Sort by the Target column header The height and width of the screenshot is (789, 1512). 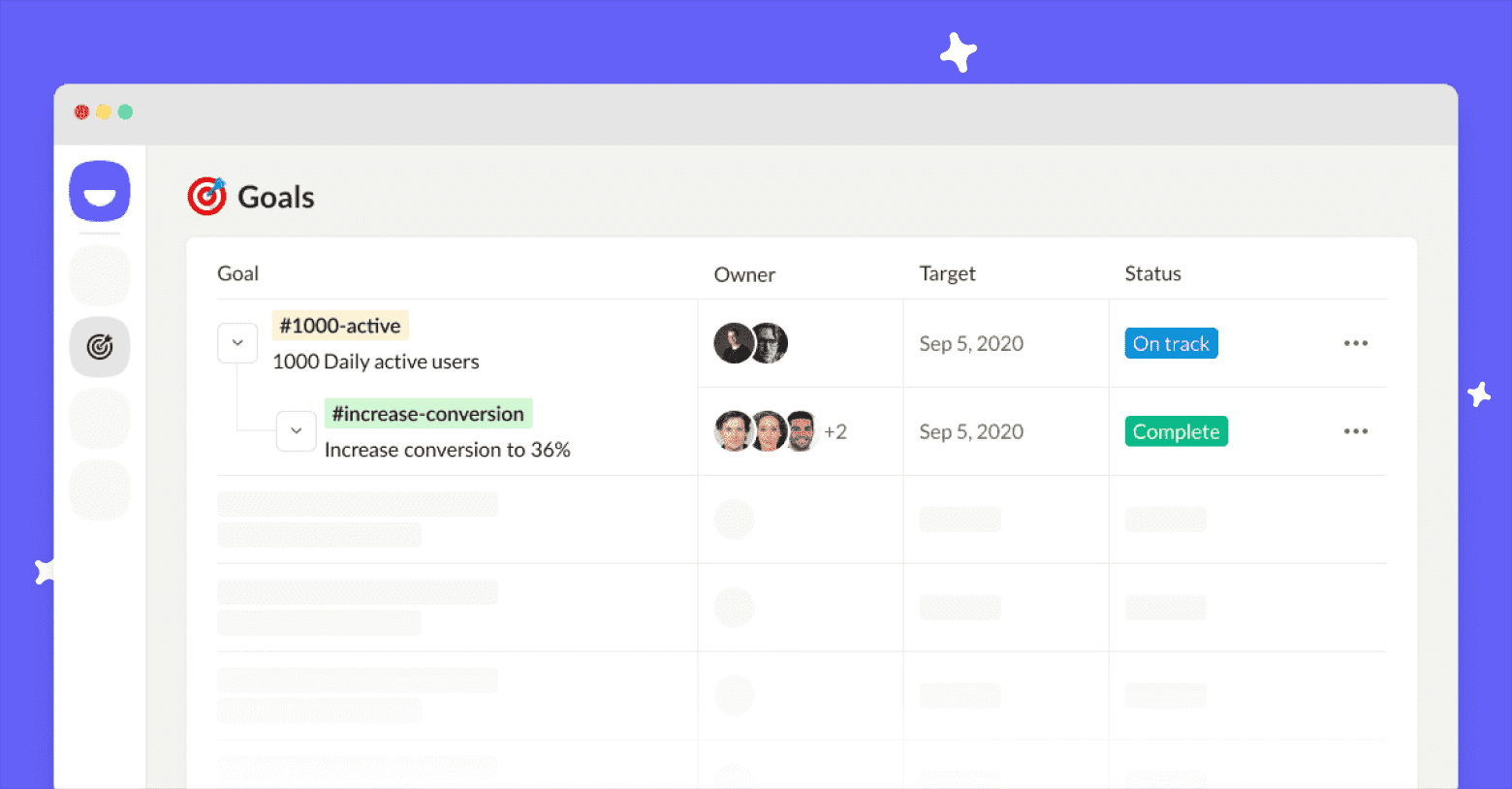click(x=947, y=273)
